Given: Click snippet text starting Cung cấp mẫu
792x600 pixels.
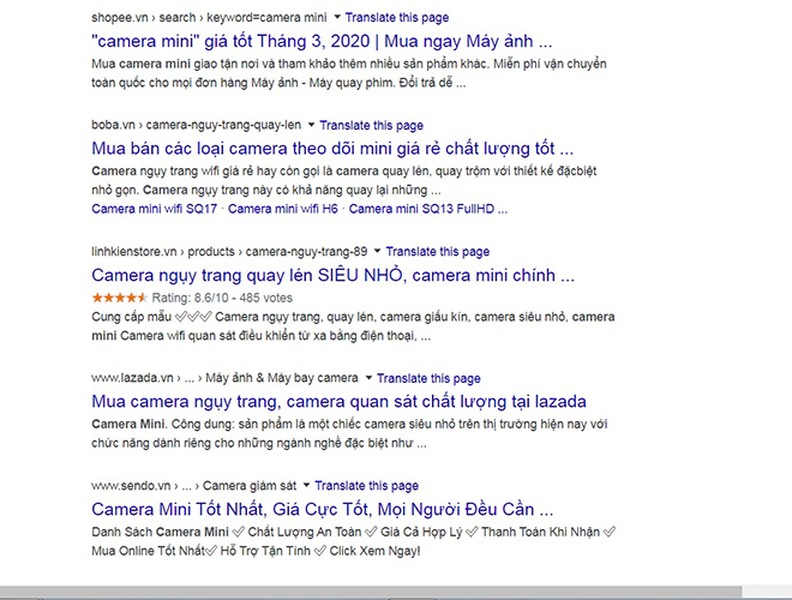Looking at the screenshot, I should [353, 326].
